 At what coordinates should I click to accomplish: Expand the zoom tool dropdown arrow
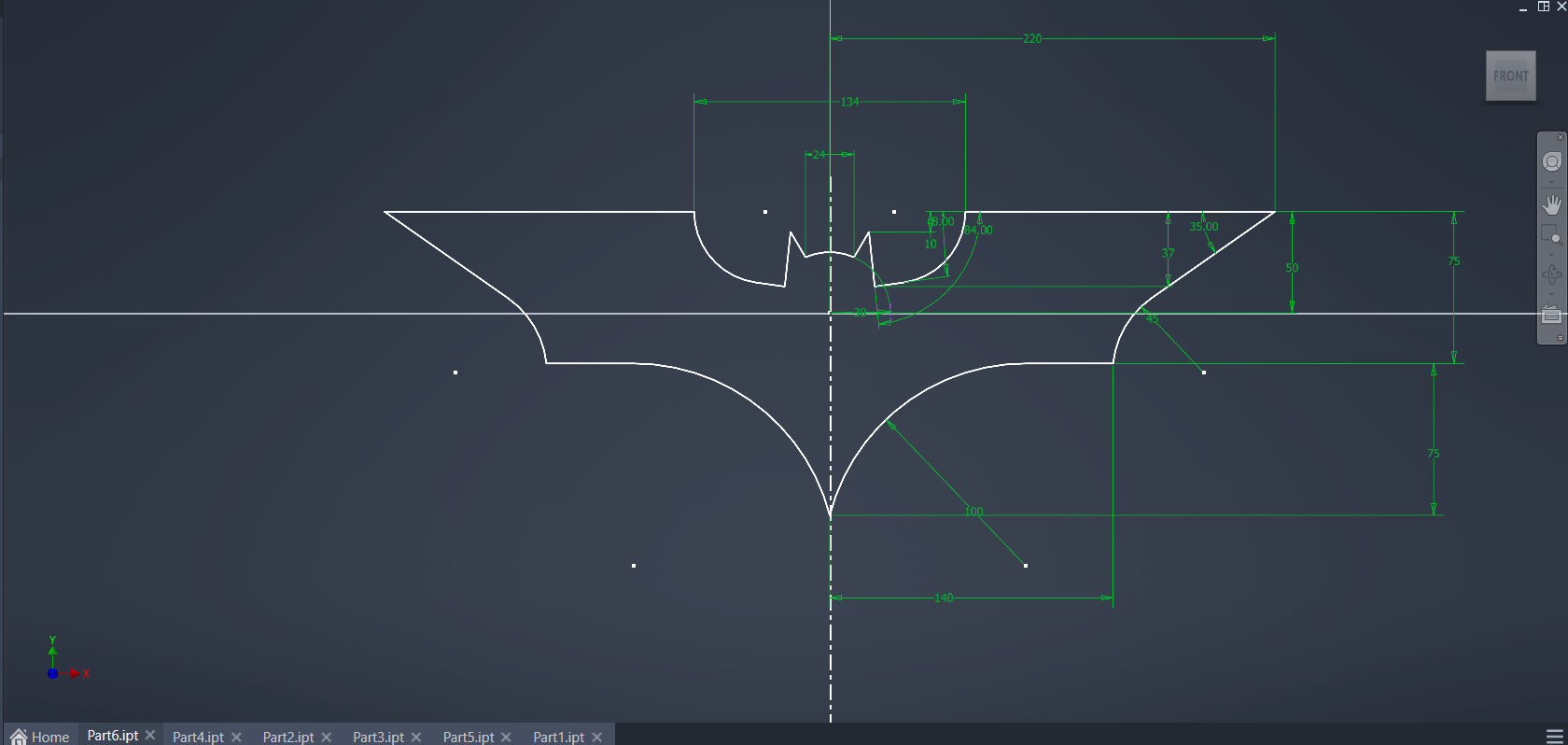[x=1551, y=254]
